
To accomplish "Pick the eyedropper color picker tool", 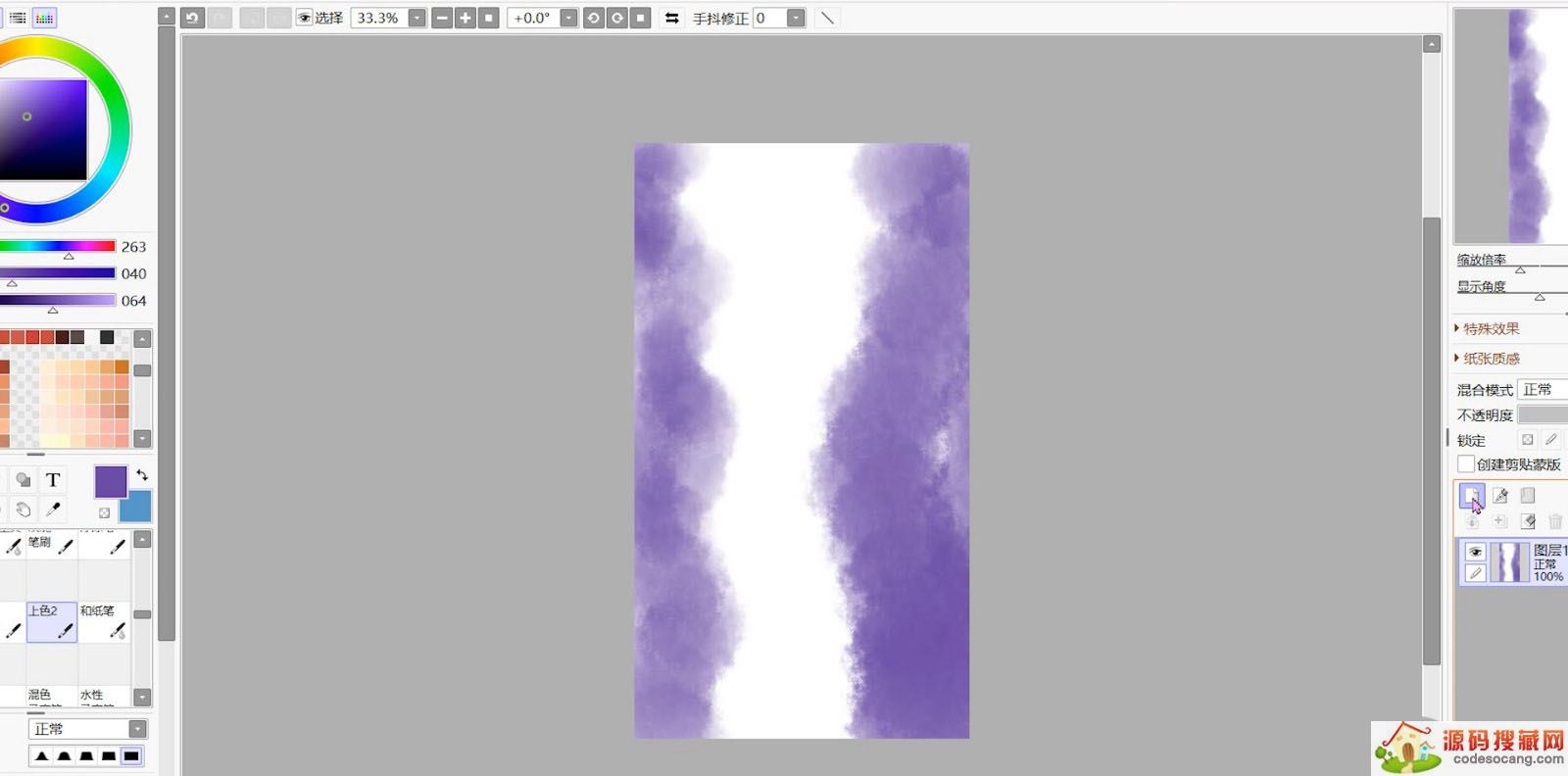I will (53, 509).
